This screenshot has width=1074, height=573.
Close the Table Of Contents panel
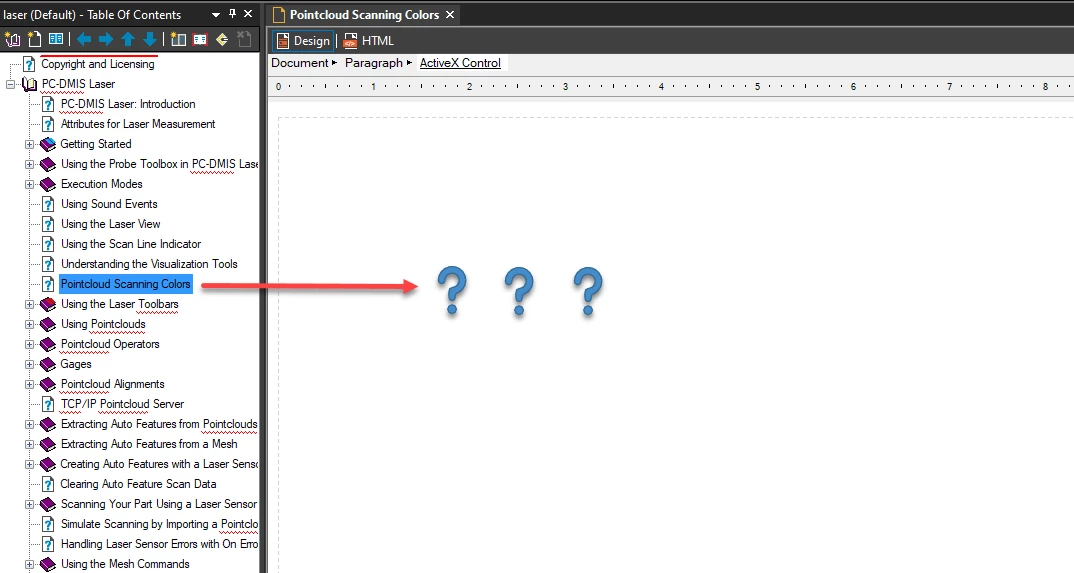pyautogui.click(x=248, y=14)
